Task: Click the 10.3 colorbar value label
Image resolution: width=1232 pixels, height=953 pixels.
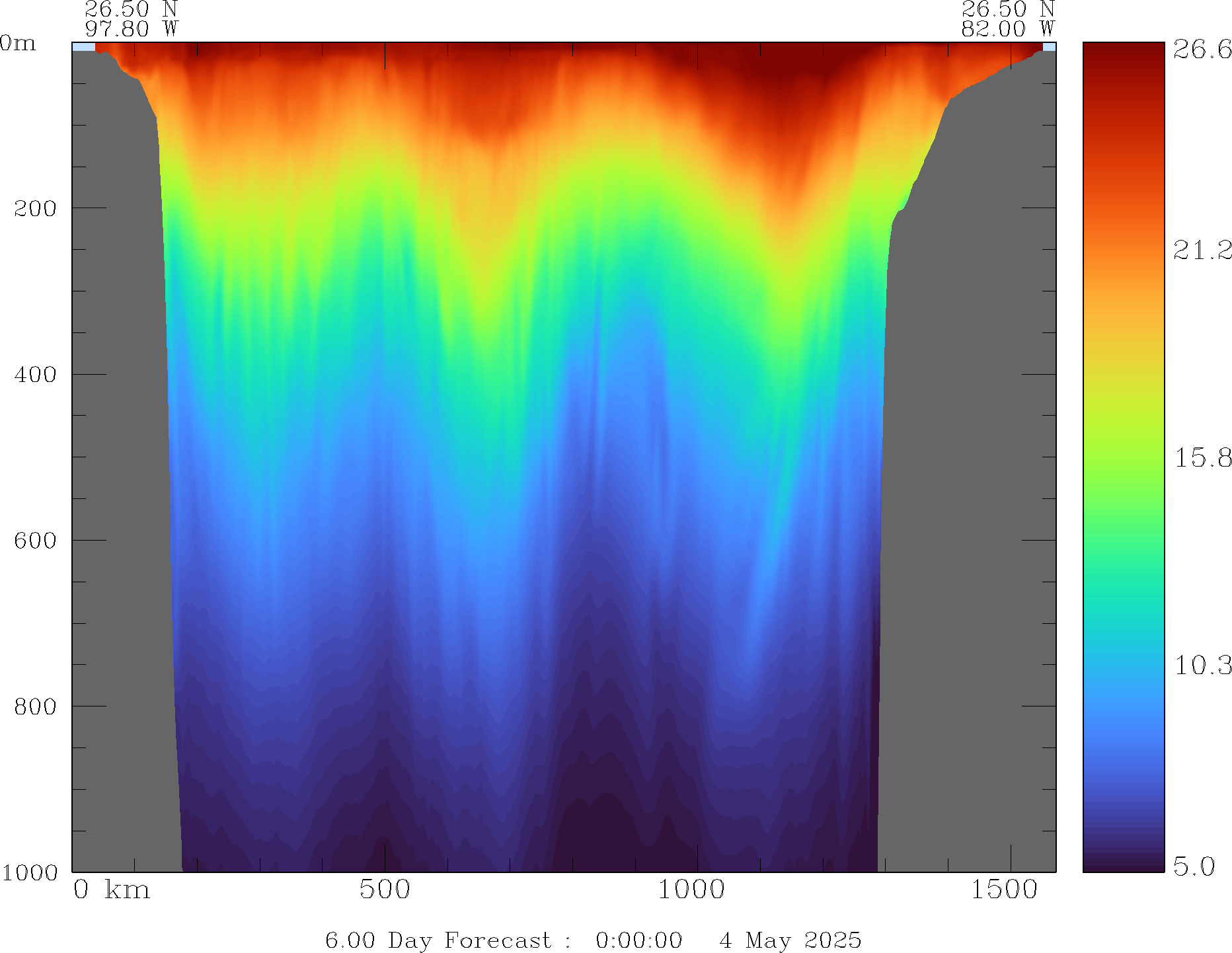Action: click(1202, 665)
